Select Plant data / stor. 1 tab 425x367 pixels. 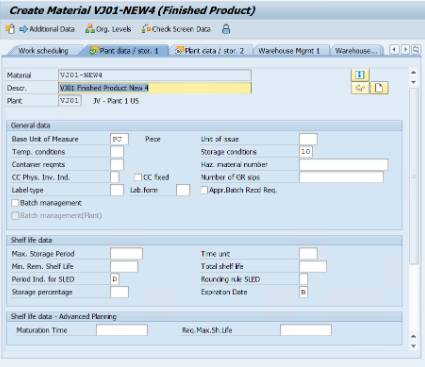click(x=124, y=51)
